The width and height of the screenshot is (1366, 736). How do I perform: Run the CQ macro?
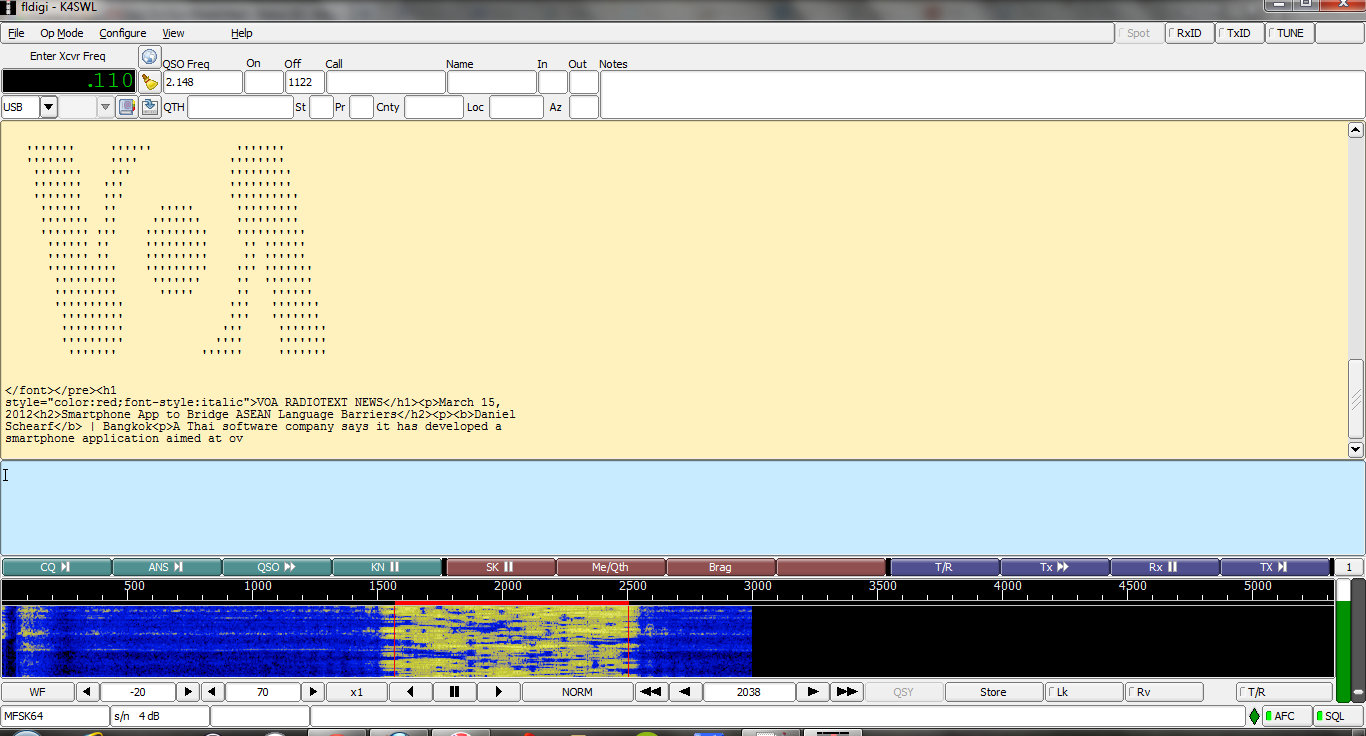pyautogui.click(x=56, y=567)
